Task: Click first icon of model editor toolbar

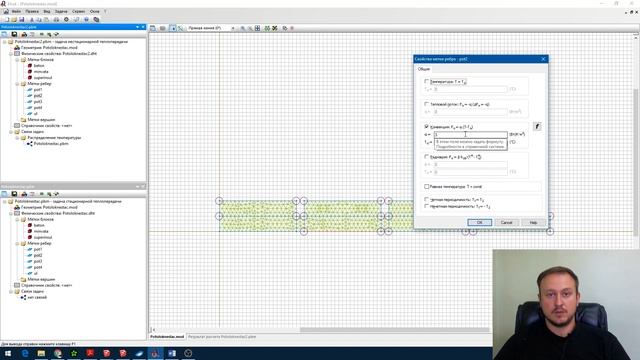Action: pos(153,28)
